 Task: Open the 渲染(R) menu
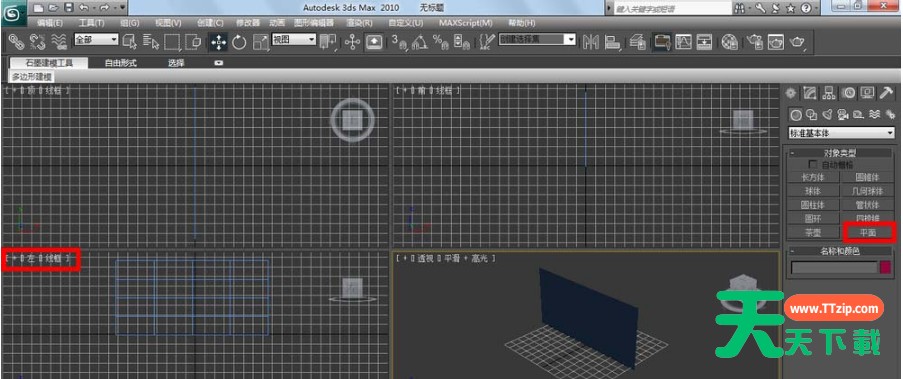point(359,23)
